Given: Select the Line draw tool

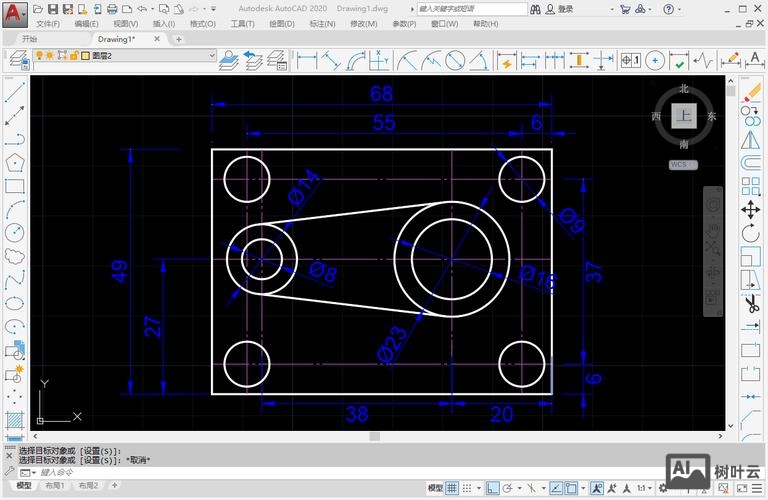Looking at the screenshot, I should 15,90.
